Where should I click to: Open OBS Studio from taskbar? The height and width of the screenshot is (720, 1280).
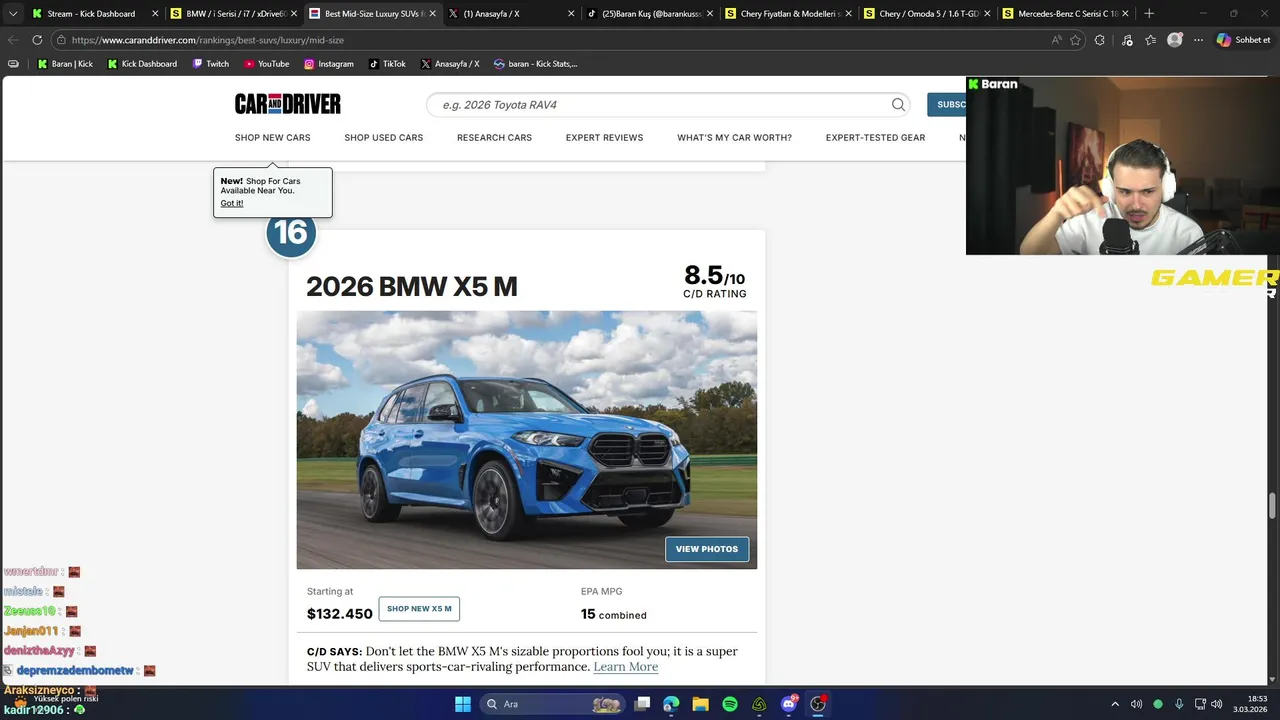(x=818, y=704)
